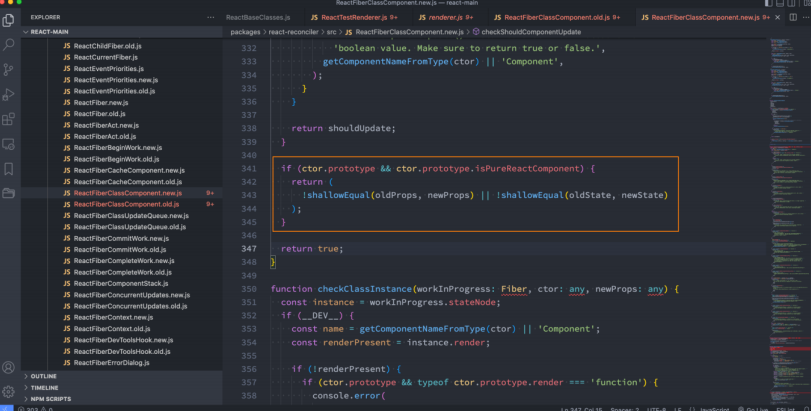The height and width of the screenshot is (411, 811).
Task: Click the react-reconciler breadcrumb
Action: pos(293,32)
